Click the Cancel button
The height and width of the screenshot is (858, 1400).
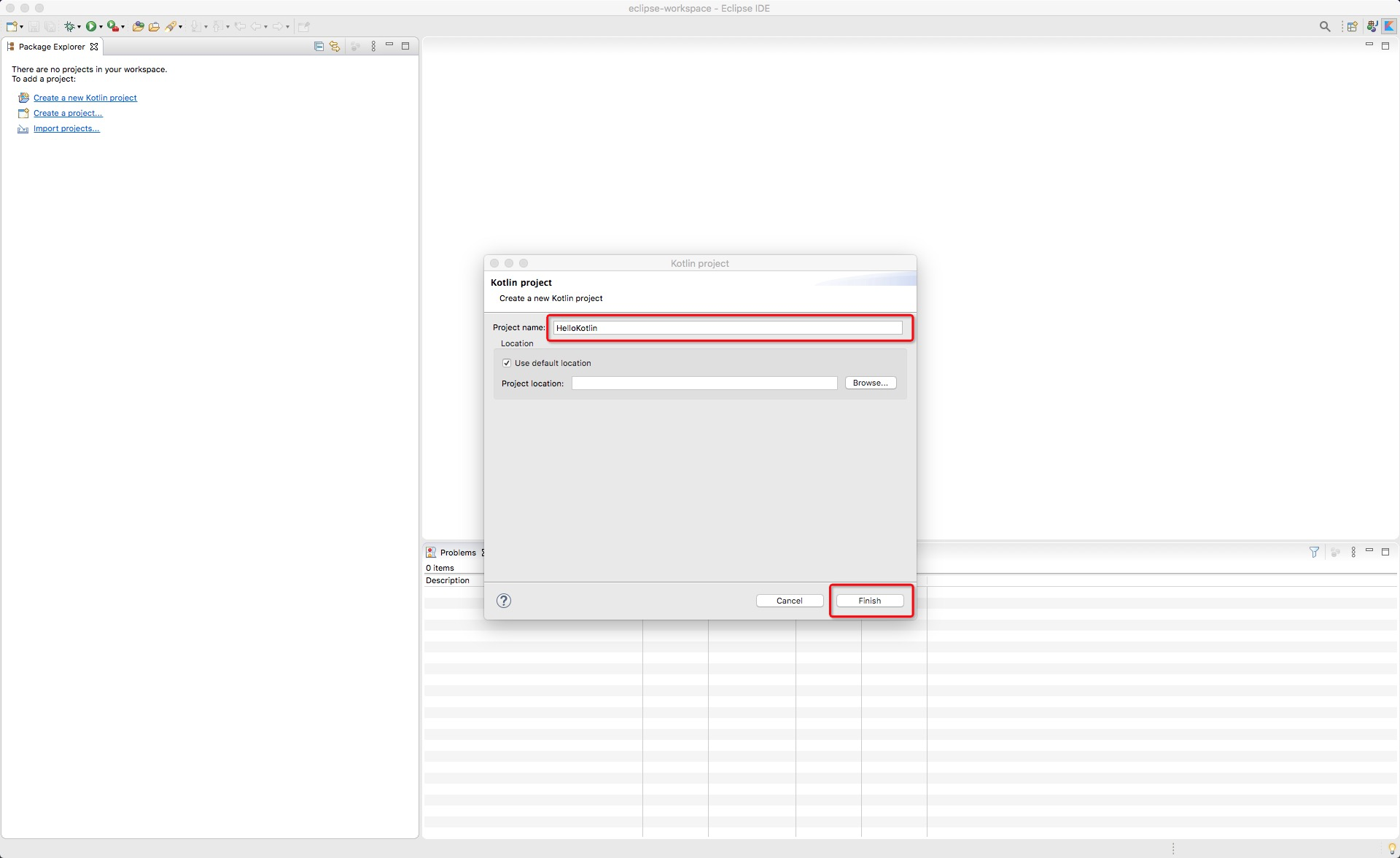point(790,601)
